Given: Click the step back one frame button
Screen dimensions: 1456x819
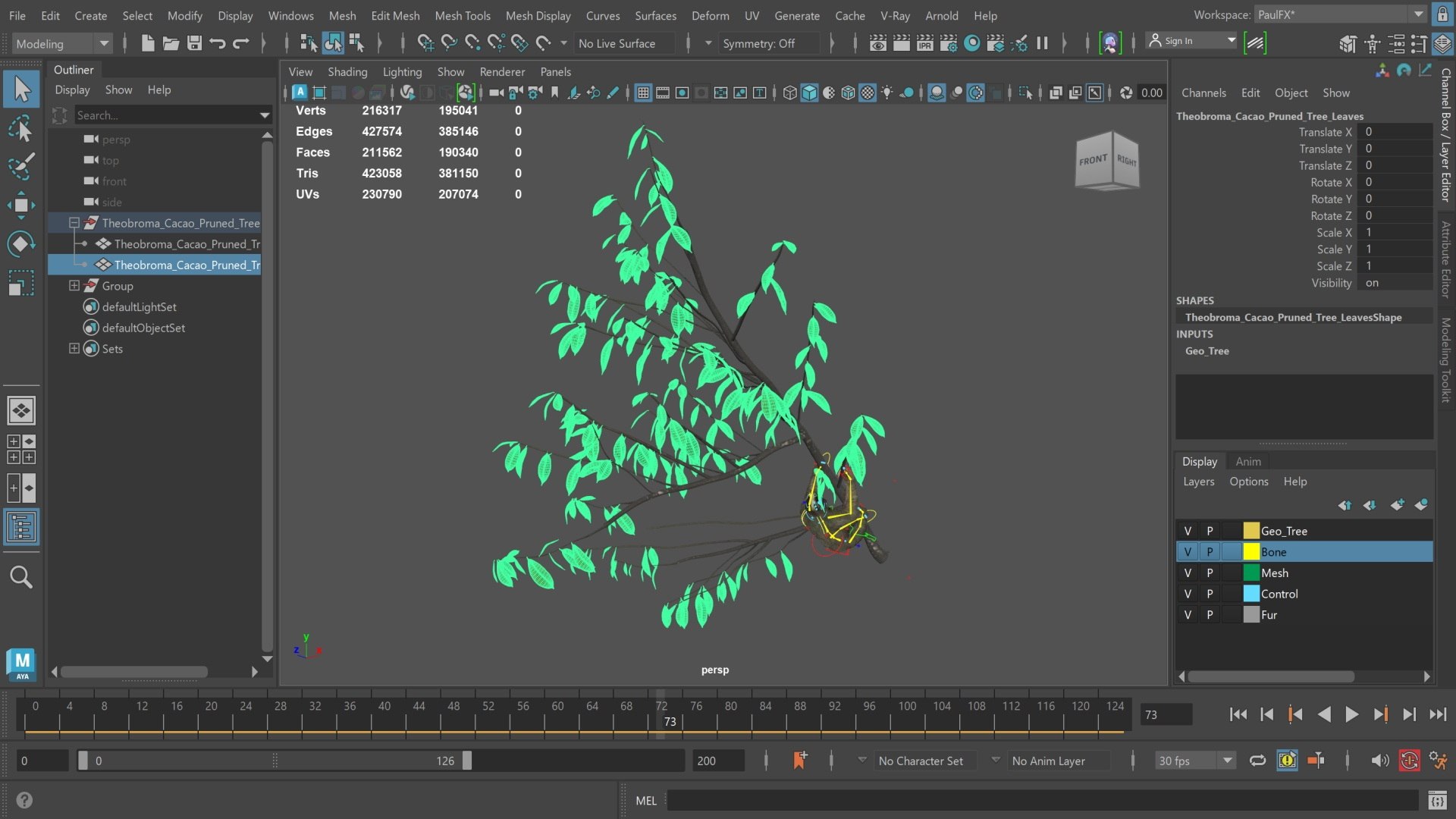Looking at the screenshot, I should tap(1266, 714).
